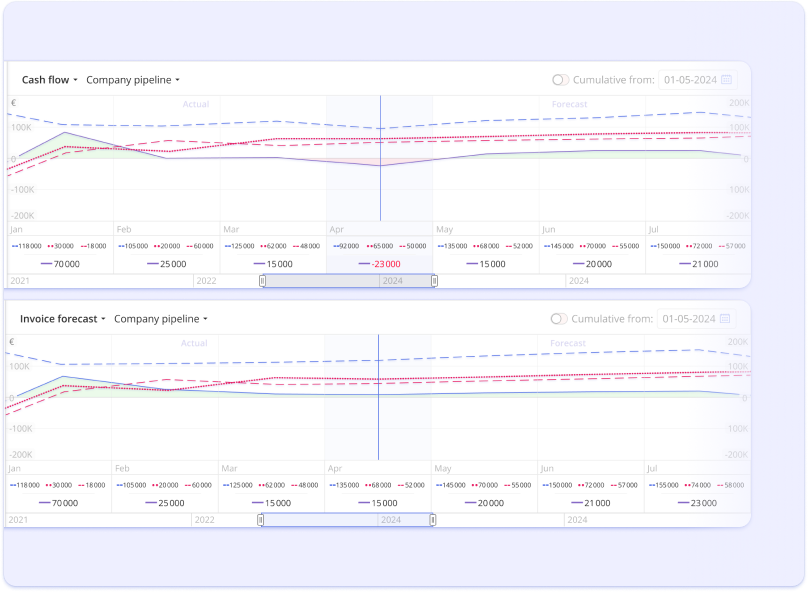
Task: Grab right range handle of Invoice forecast timeline
Action: coord(433,520)
